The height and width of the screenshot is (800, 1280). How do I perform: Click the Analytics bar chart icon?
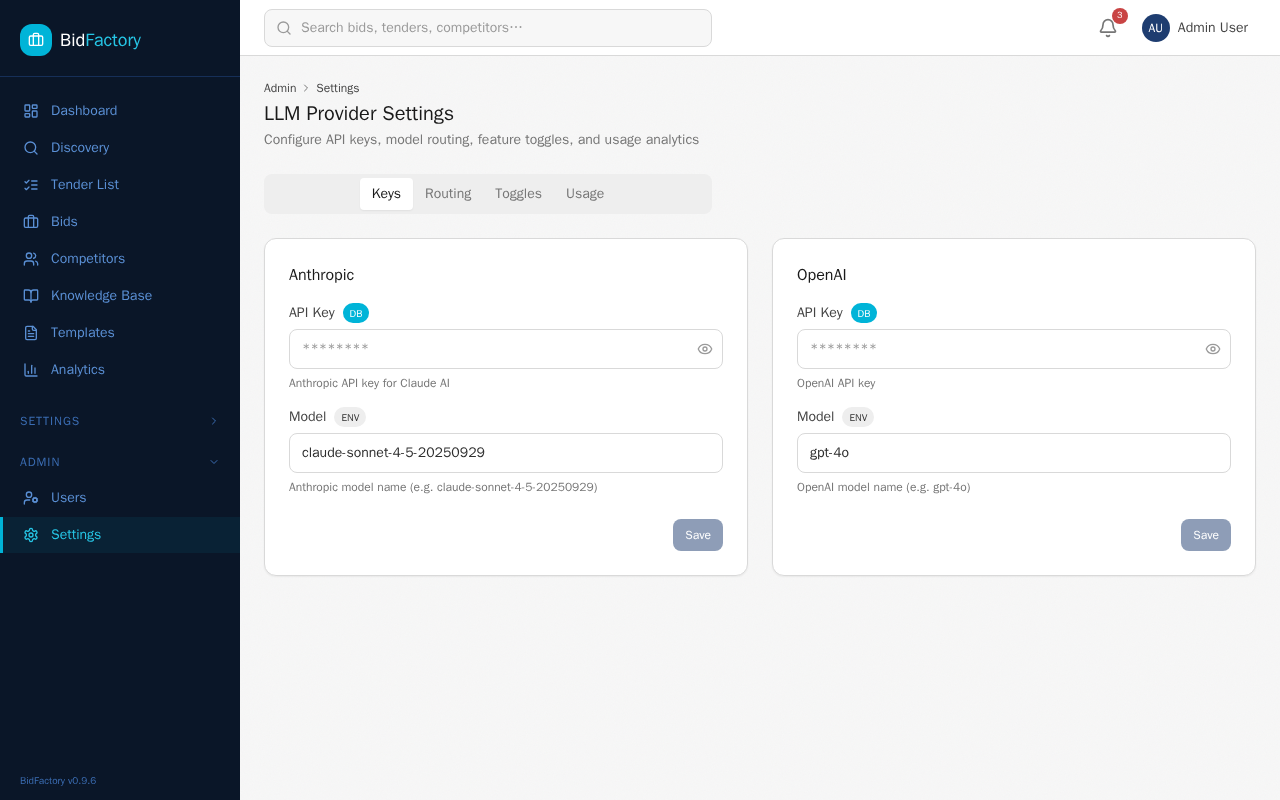tap(31, 370)
